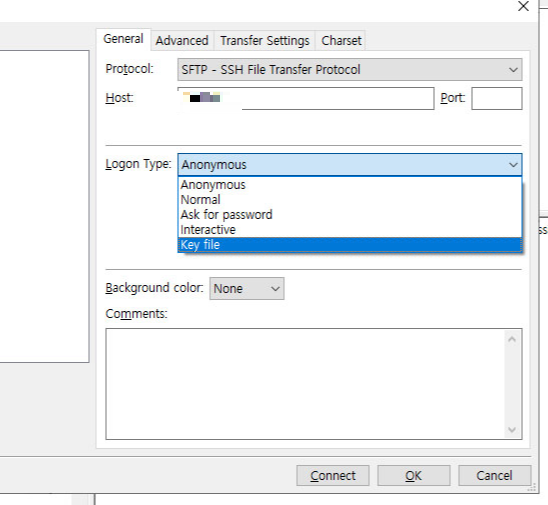Choose Ask for password option
The image size is (548, 505).
click(350, 215)
